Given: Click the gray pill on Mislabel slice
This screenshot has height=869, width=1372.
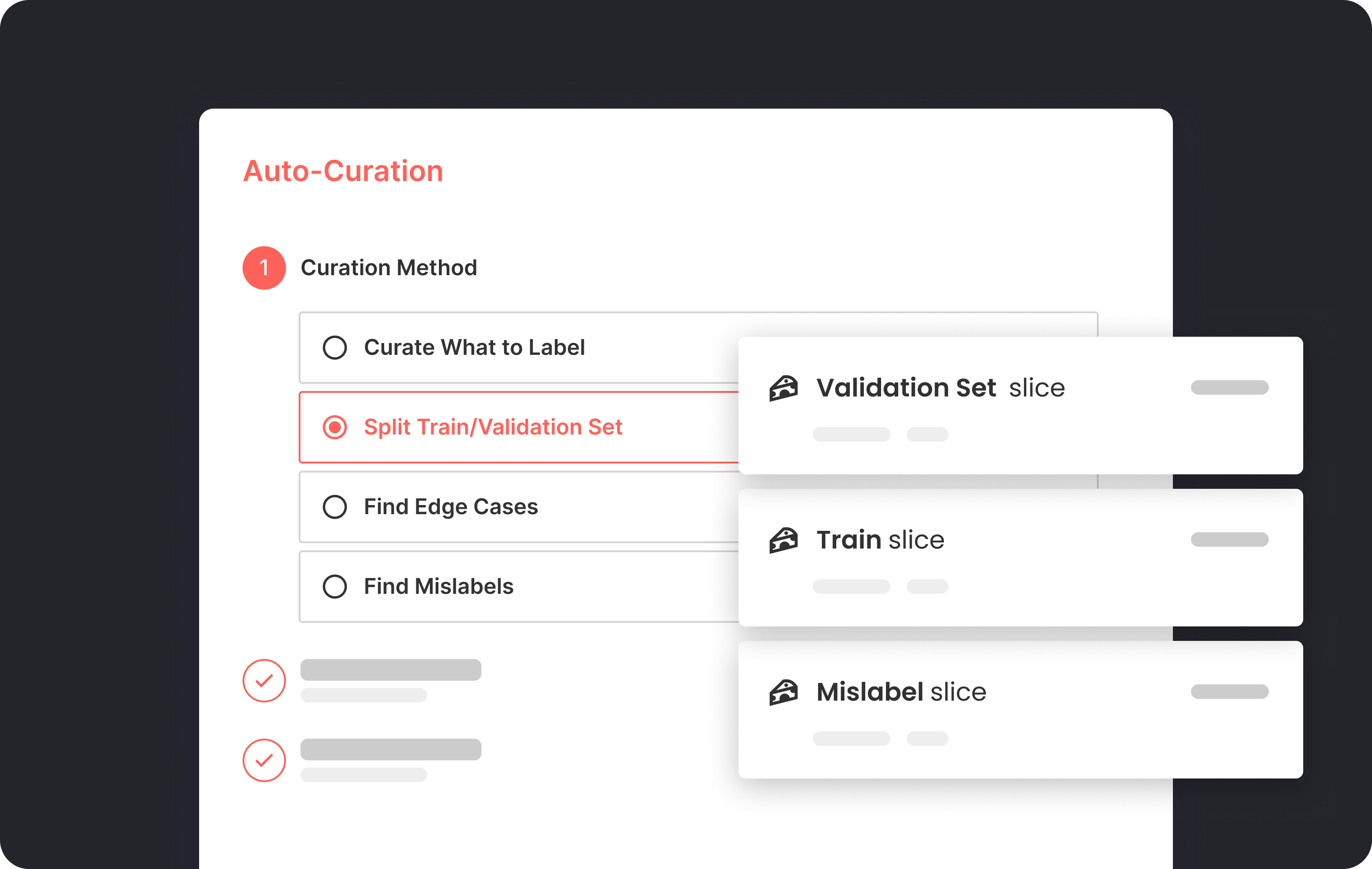Looking at the screenshot, I should click(x=1229, y=691).
